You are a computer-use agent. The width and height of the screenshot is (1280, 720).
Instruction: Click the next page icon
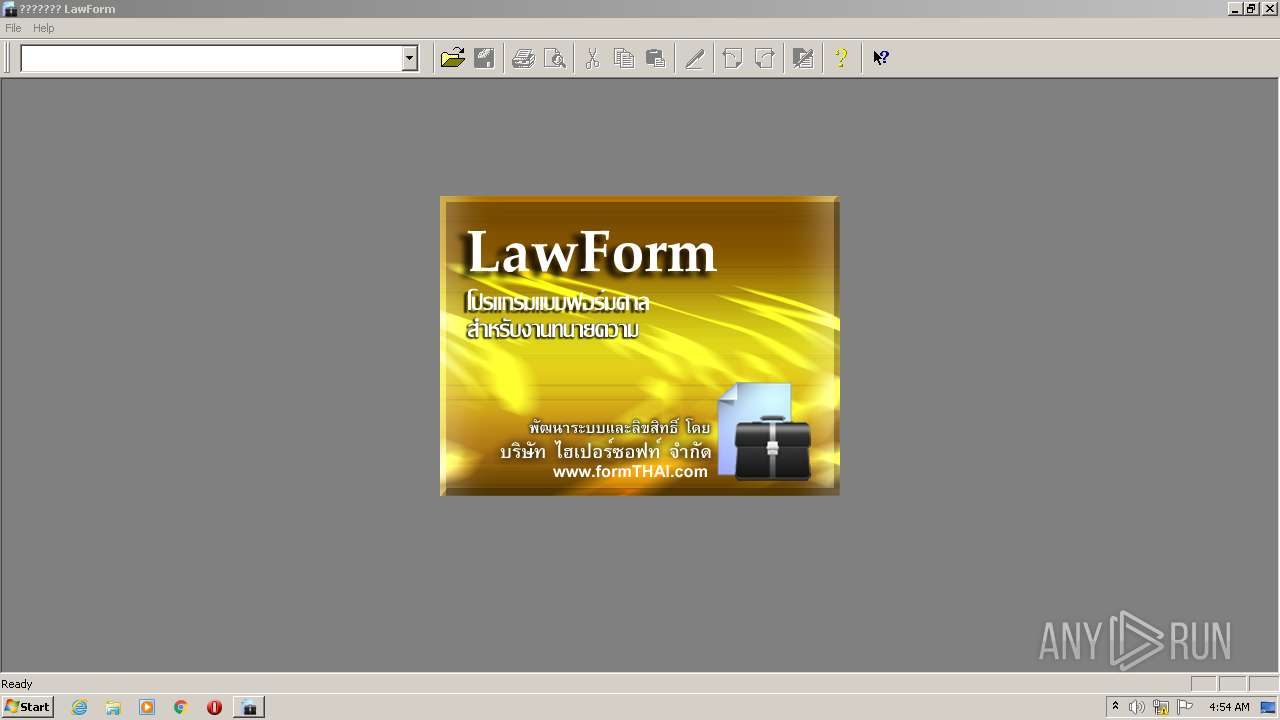tap(765, 58)
